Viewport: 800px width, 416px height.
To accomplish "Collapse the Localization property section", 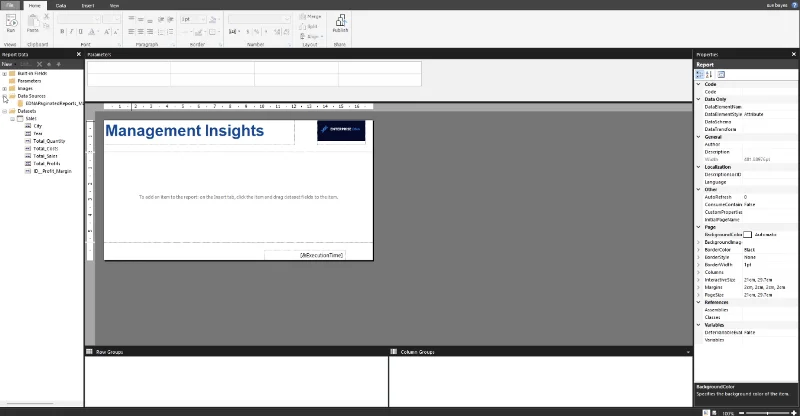I will click(x=698, y=167).
